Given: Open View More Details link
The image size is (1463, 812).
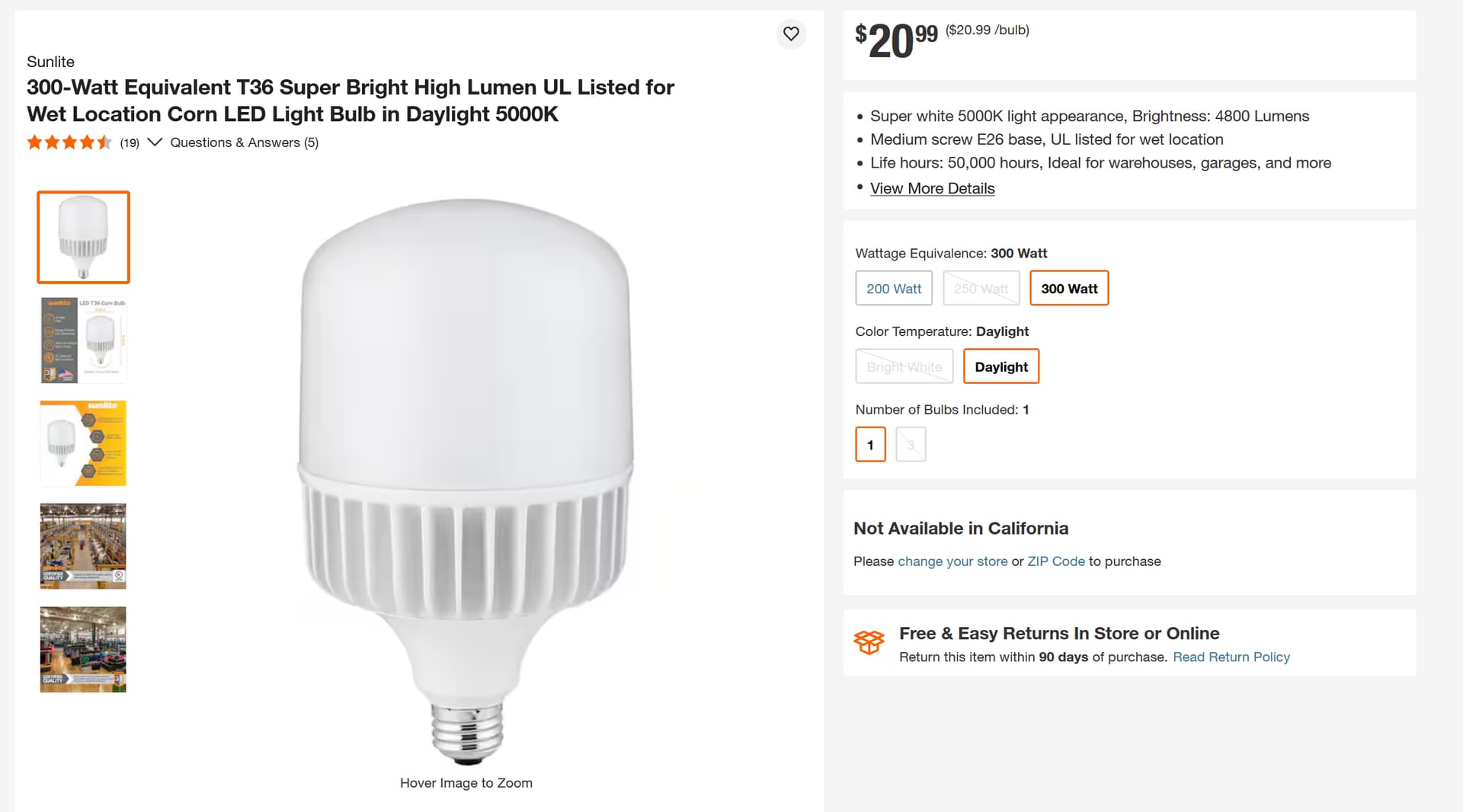Looking at the screenshot, I should pyautogui.click(x=932, y=188).
